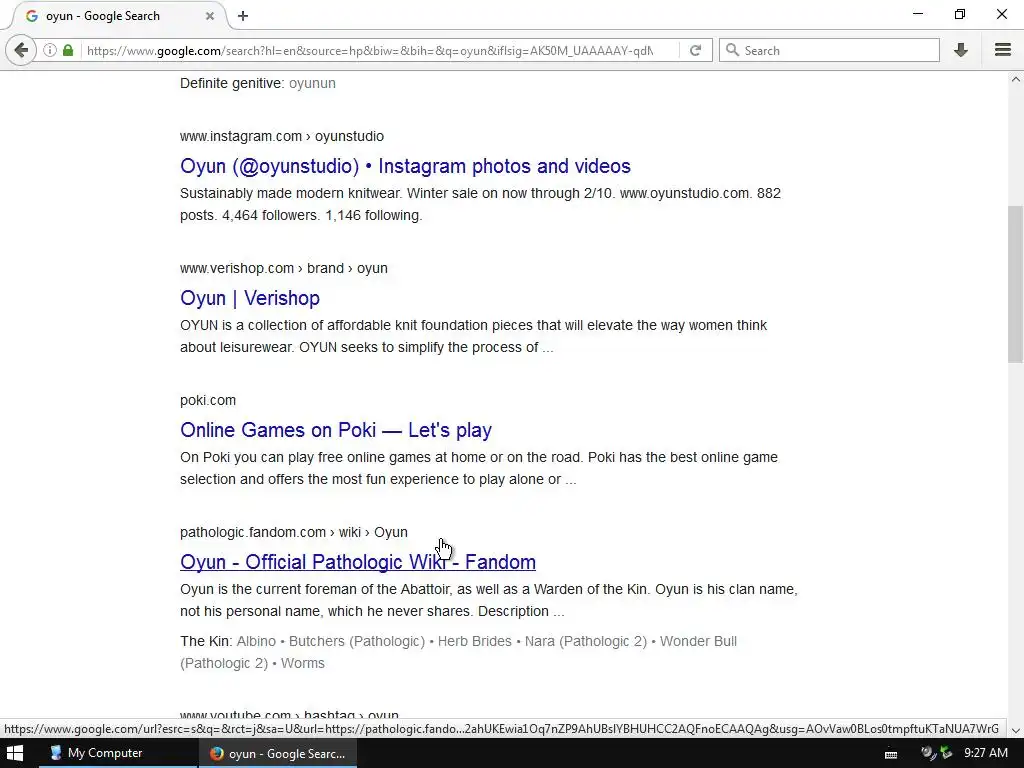The width and height of the screenshot is (1024, 768).
Task: Switch to Firefox taskbar button oyun - Google Search
Action: (278, 753)
